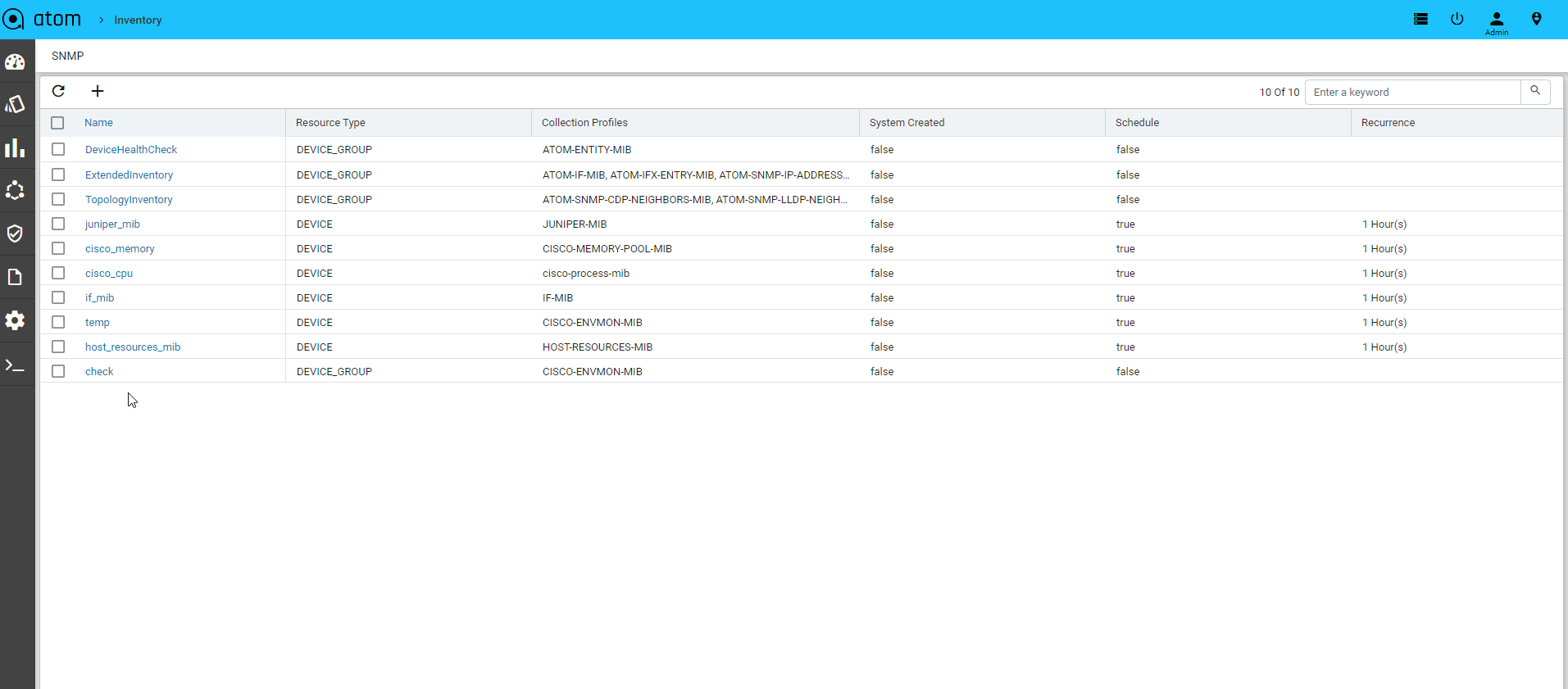Check the temp row checkbox

pos(58,322)
